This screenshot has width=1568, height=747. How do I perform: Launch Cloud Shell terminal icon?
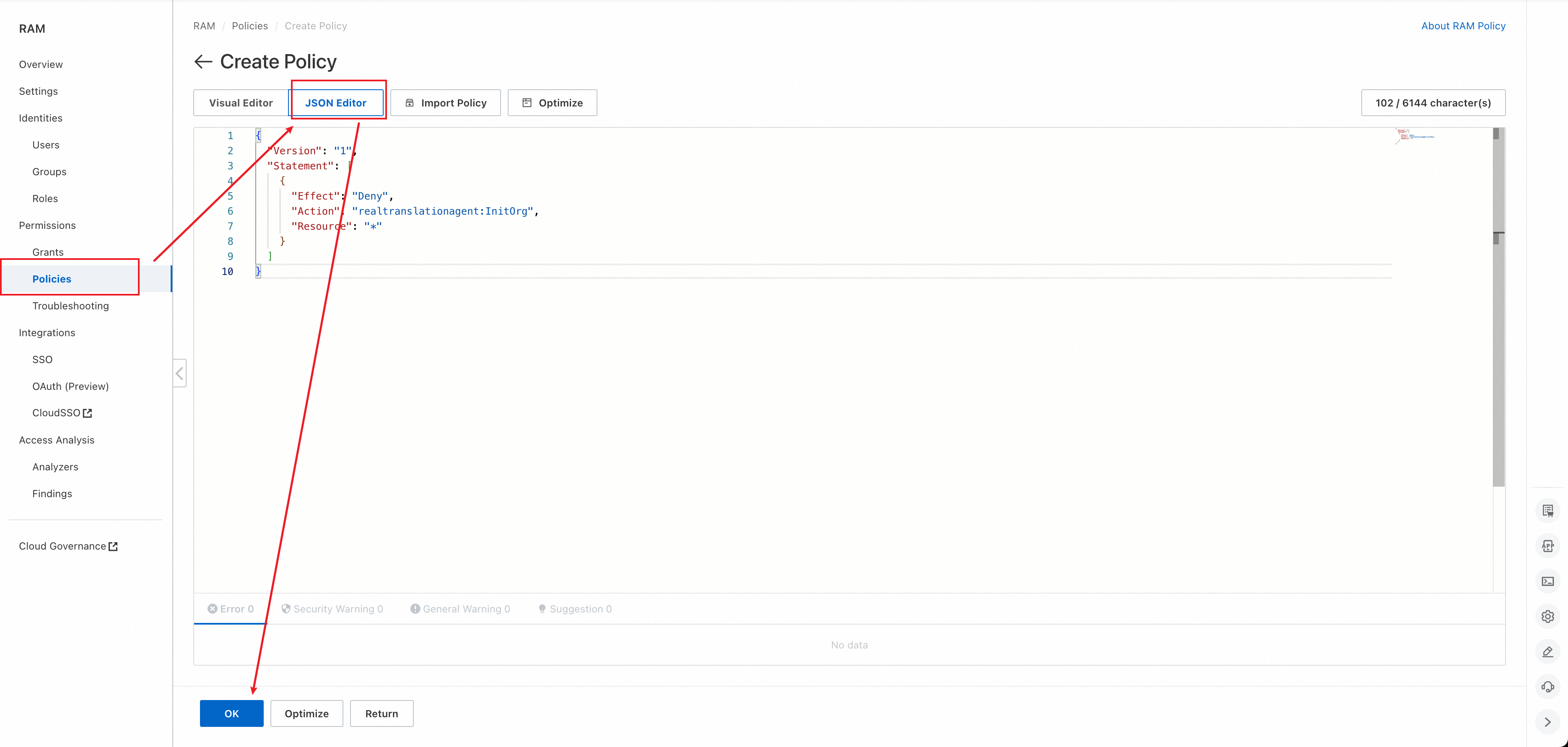tap(1547, 581)
